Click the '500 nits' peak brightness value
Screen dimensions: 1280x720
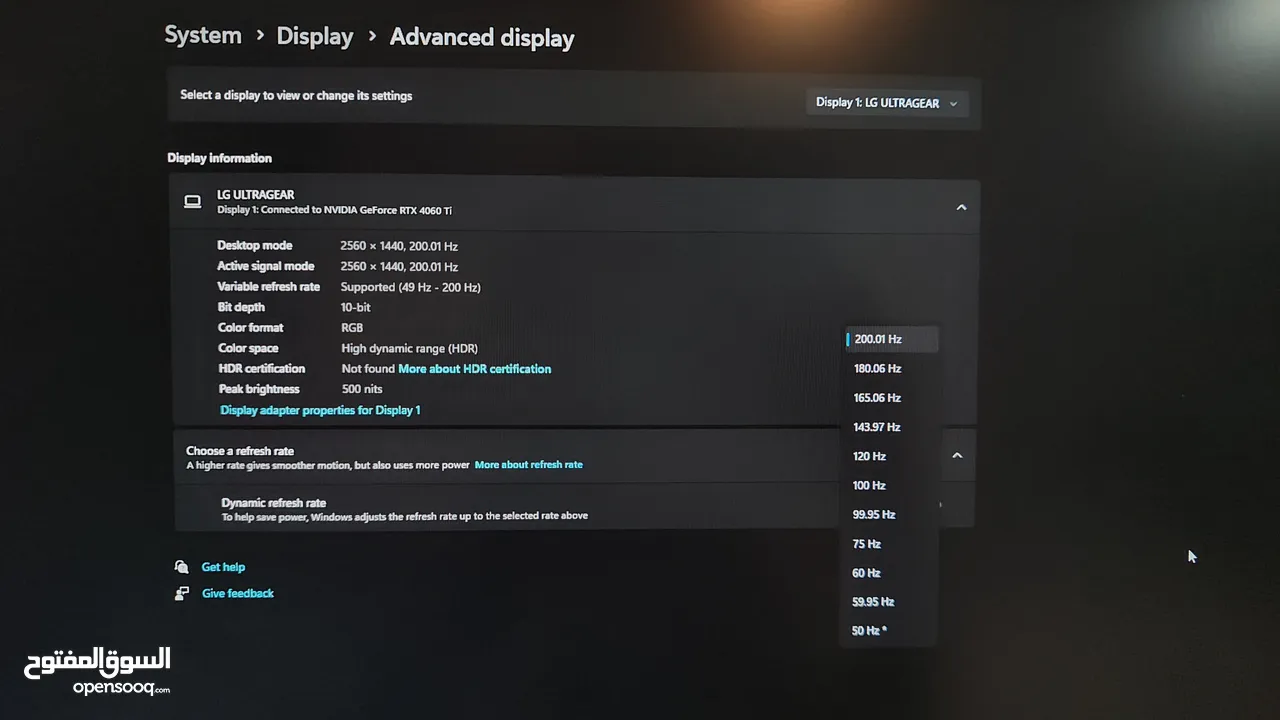[x=362, y=389]
